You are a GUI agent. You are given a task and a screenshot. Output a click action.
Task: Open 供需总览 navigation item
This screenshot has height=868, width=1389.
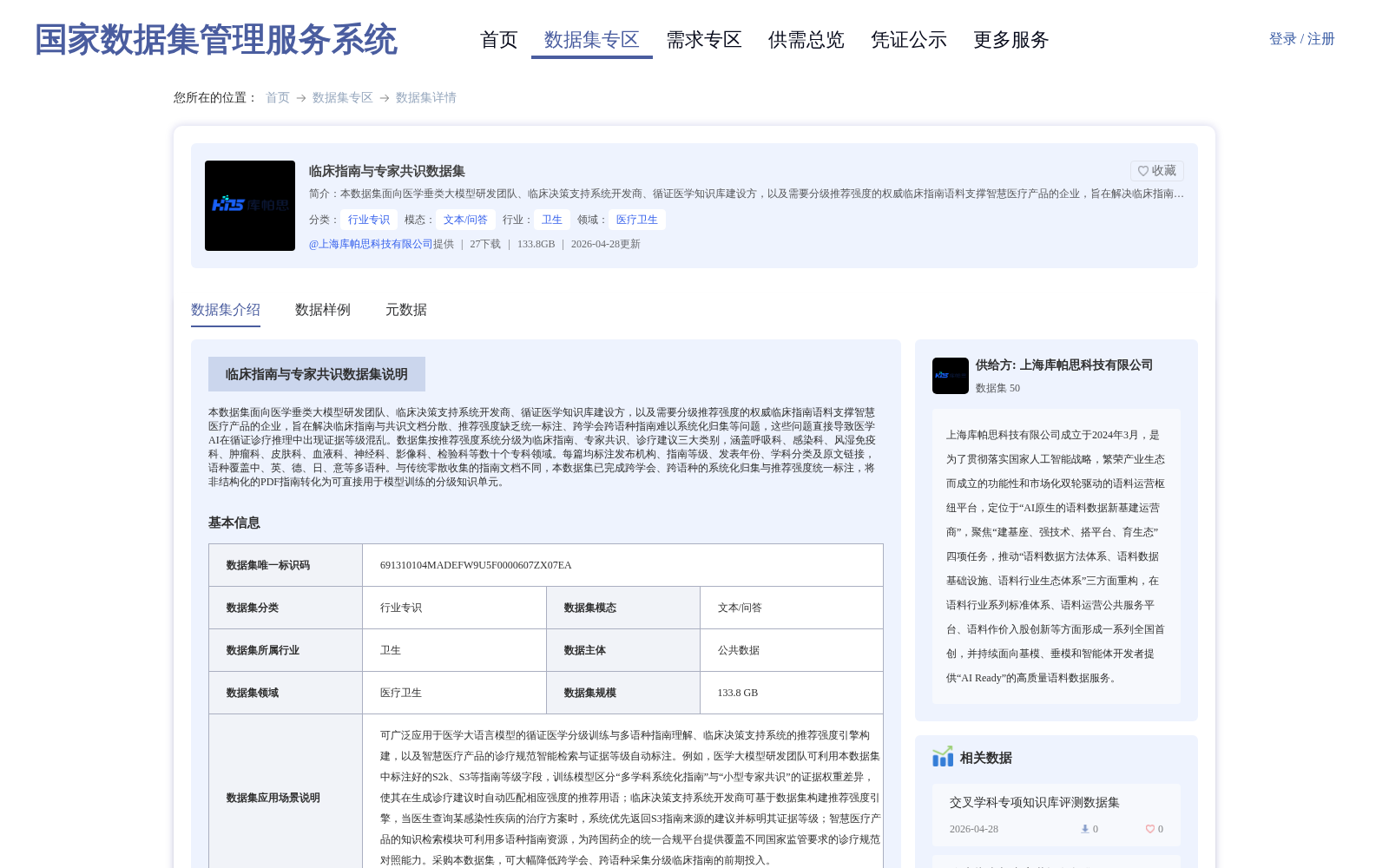(x=806, y=40)
